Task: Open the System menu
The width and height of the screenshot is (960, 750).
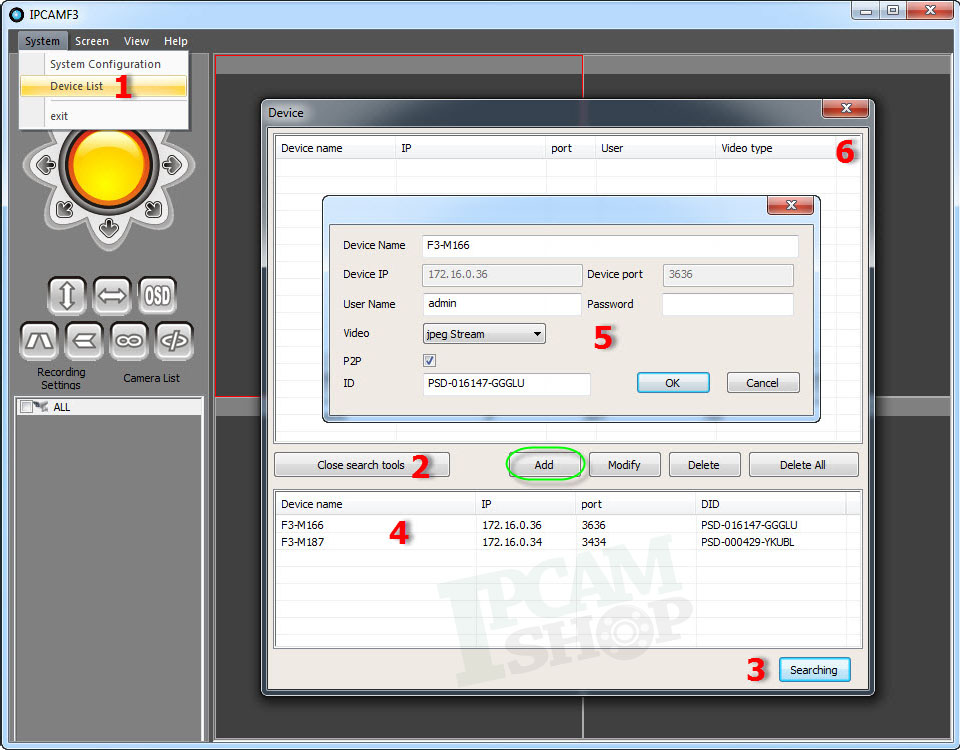Action: (42, 41)
